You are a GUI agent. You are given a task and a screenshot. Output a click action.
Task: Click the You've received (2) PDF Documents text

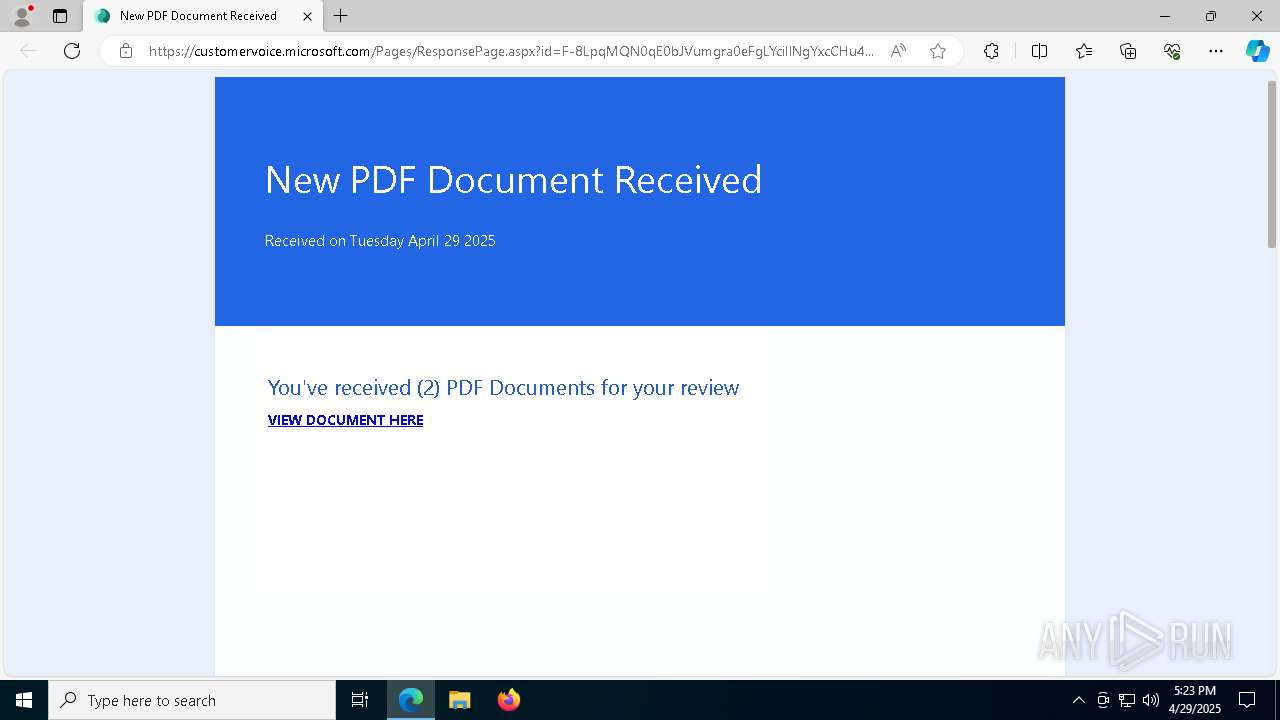point(503,388)
